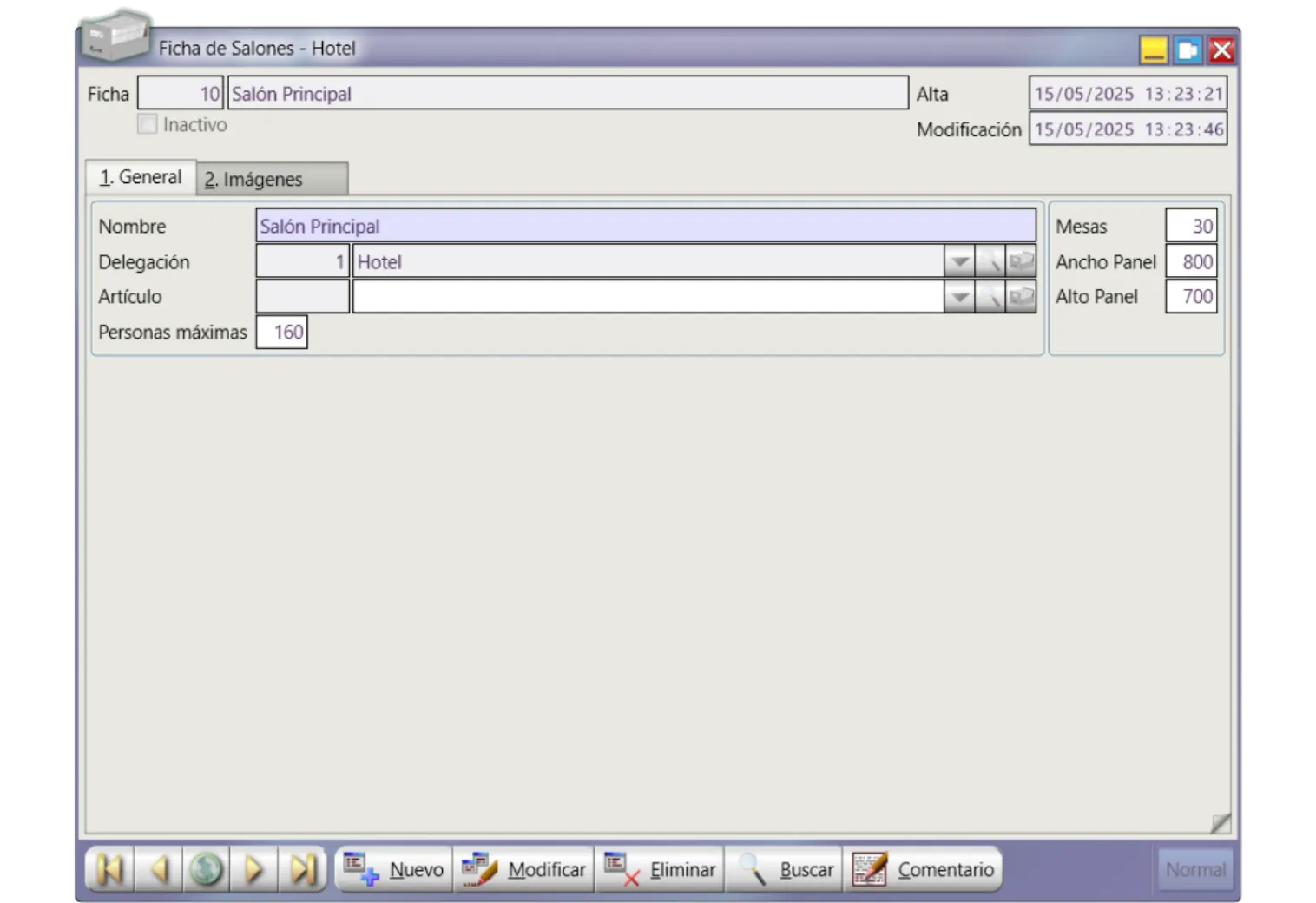
Task: Expand the Delegación dropdown arrow
Action: coord(959,261)
